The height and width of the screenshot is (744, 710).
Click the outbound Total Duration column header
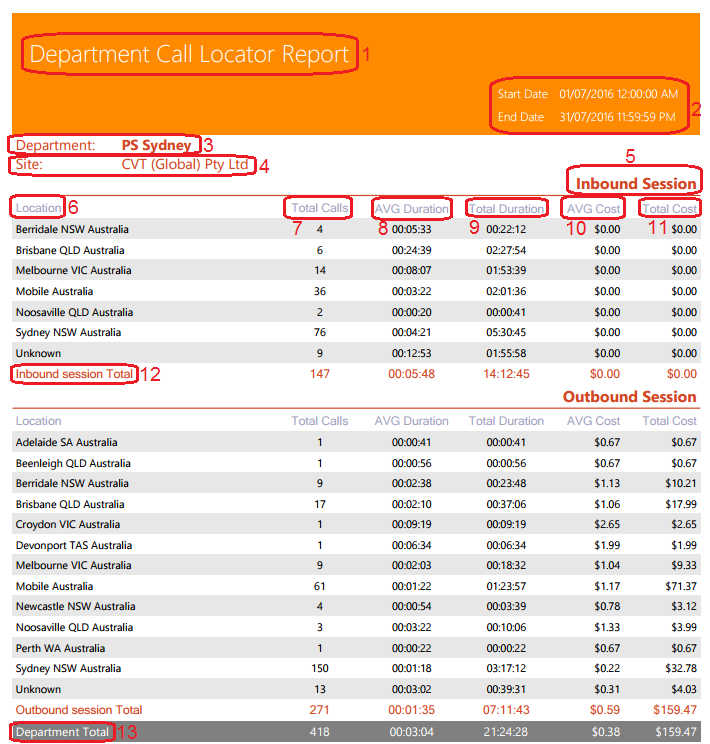(x=506, y=421)
